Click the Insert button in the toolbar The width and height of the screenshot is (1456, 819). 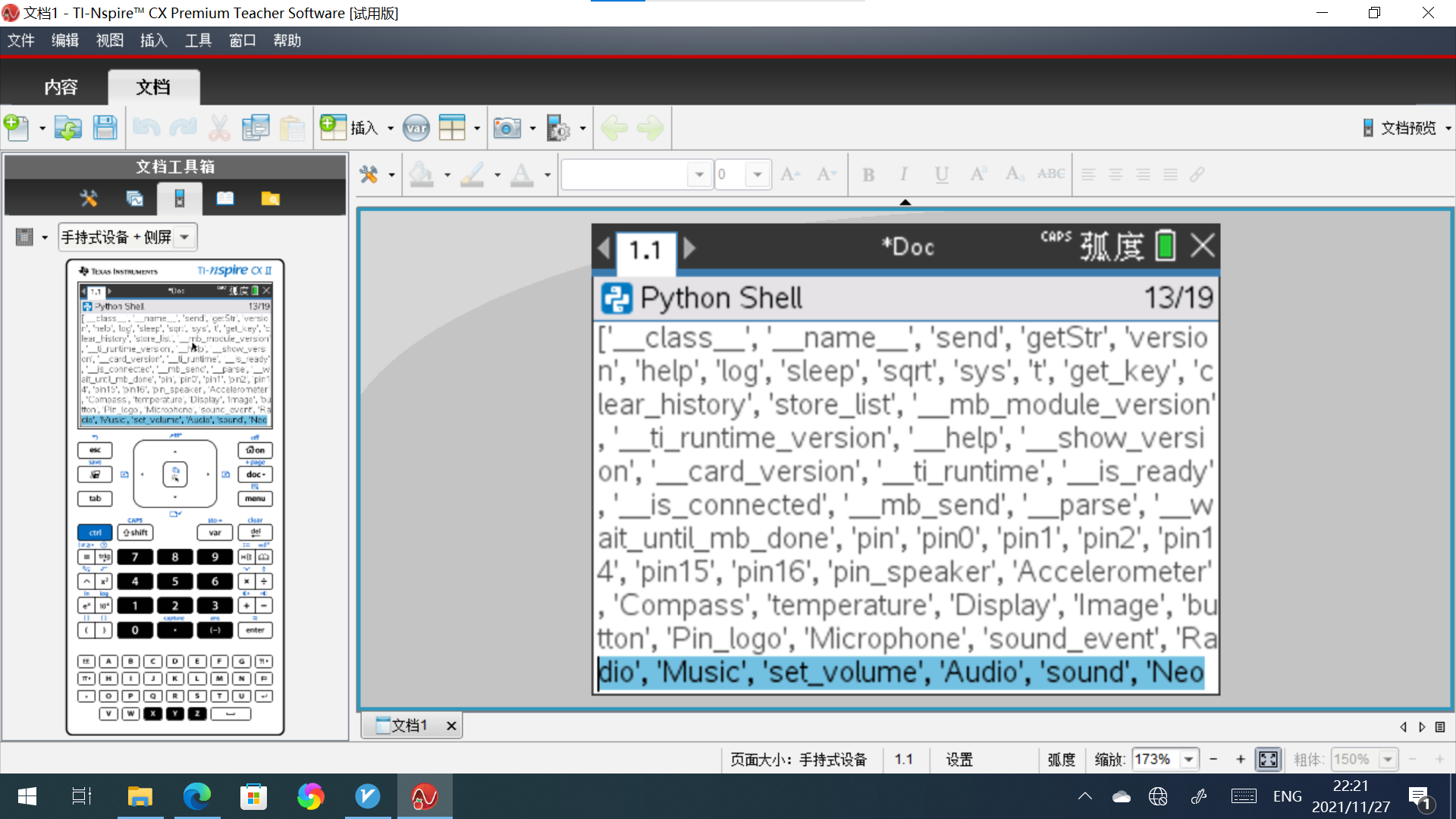350,127
